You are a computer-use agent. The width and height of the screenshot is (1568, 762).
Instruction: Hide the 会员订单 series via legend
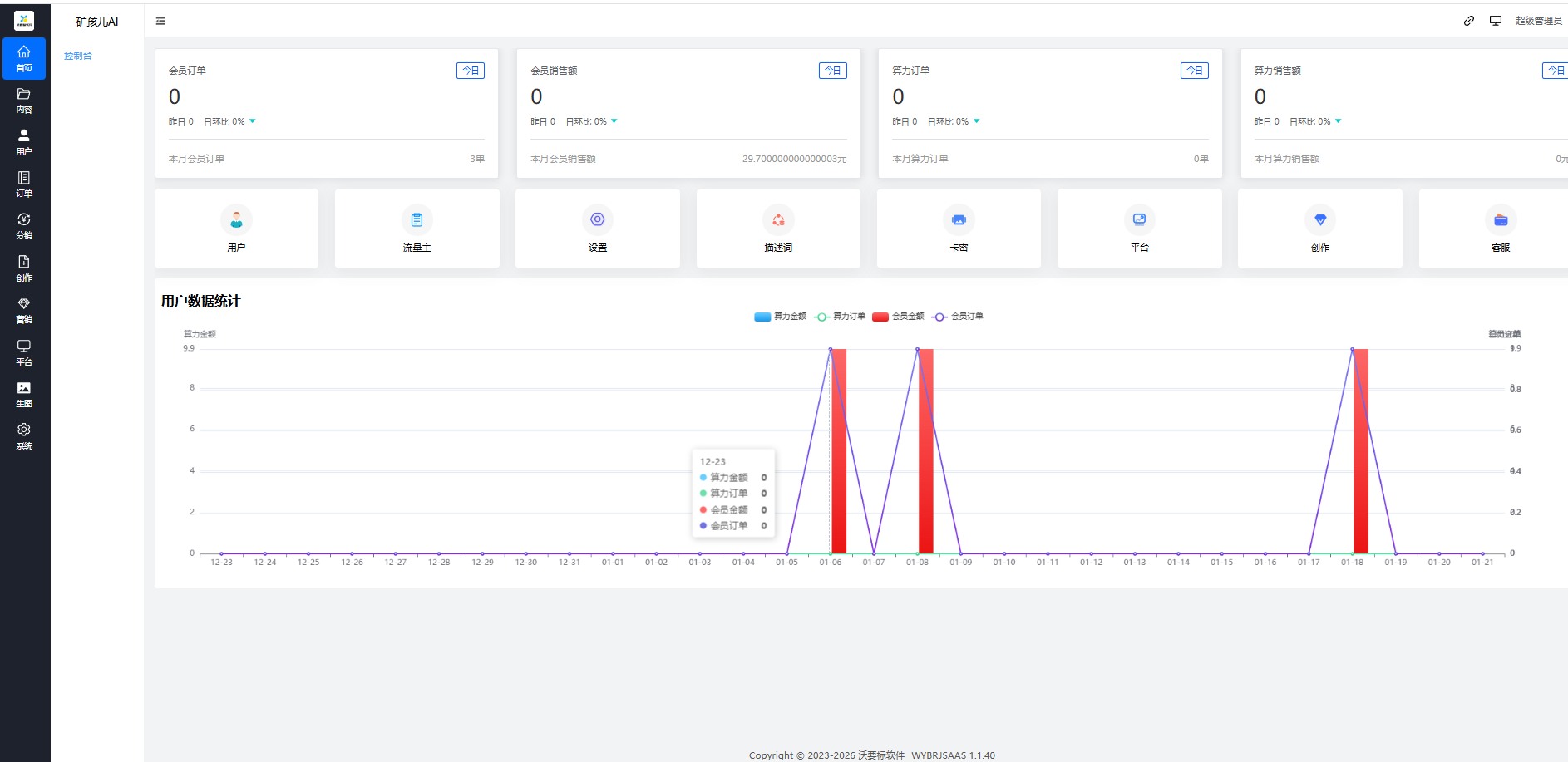pos(958,317)
